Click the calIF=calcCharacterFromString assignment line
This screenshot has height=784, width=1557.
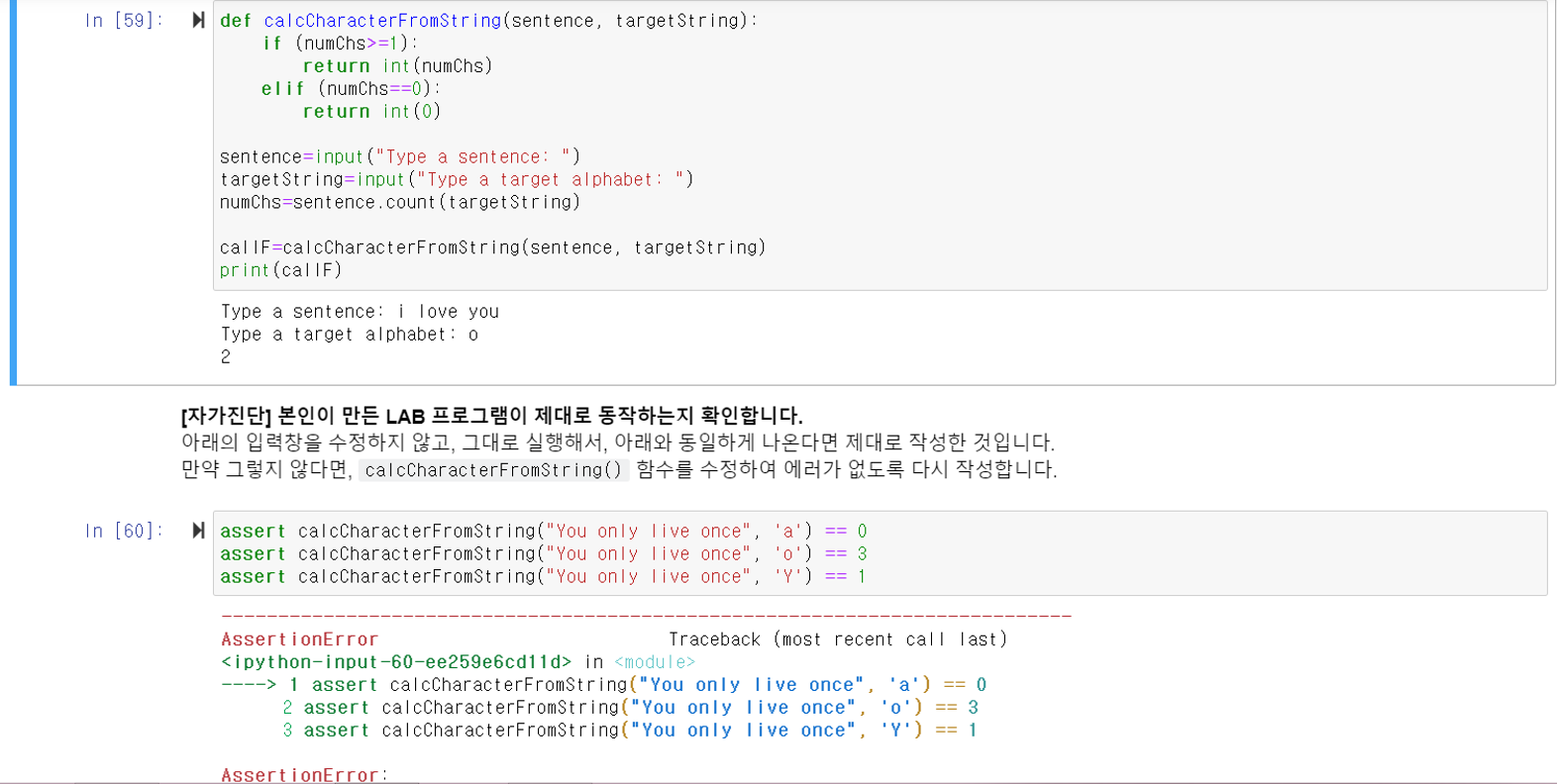pyautogui.click(x=492, y=247)
